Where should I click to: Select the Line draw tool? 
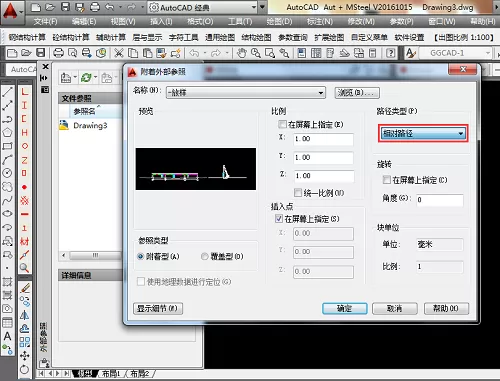7,91
